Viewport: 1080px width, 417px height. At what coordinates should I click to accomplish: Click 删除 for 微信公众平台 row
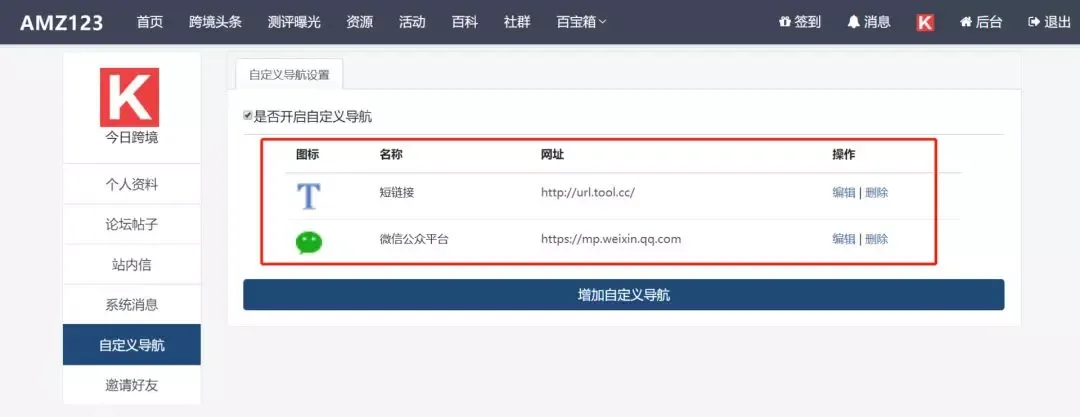tap(877, 239)
